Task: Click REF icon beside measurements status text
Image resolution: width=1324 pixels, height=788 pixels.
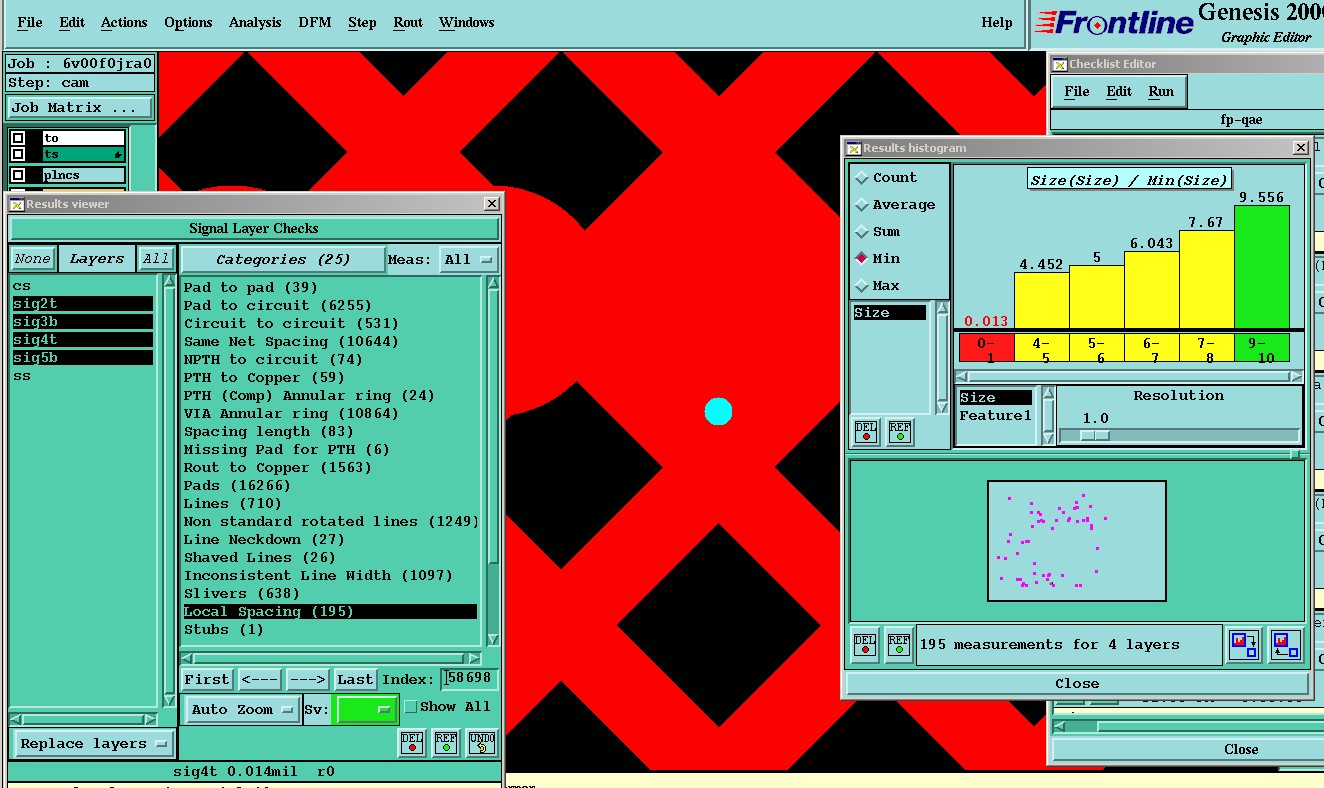Action: (x=899, y=645)
